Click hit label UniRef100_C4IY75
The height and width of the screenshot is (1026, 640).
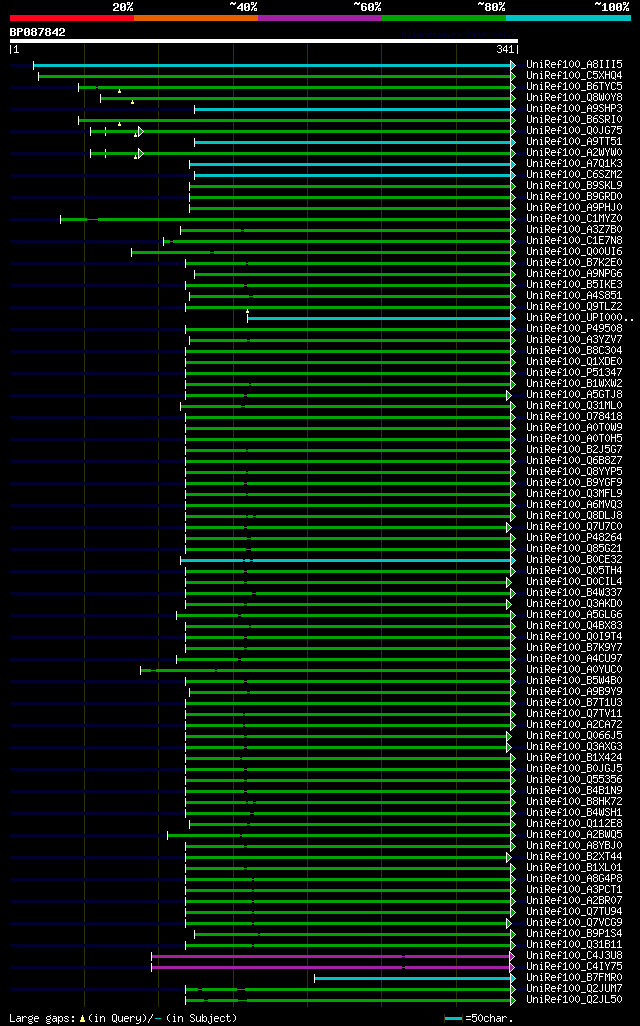pyautogui.click(x=574, y=966)
